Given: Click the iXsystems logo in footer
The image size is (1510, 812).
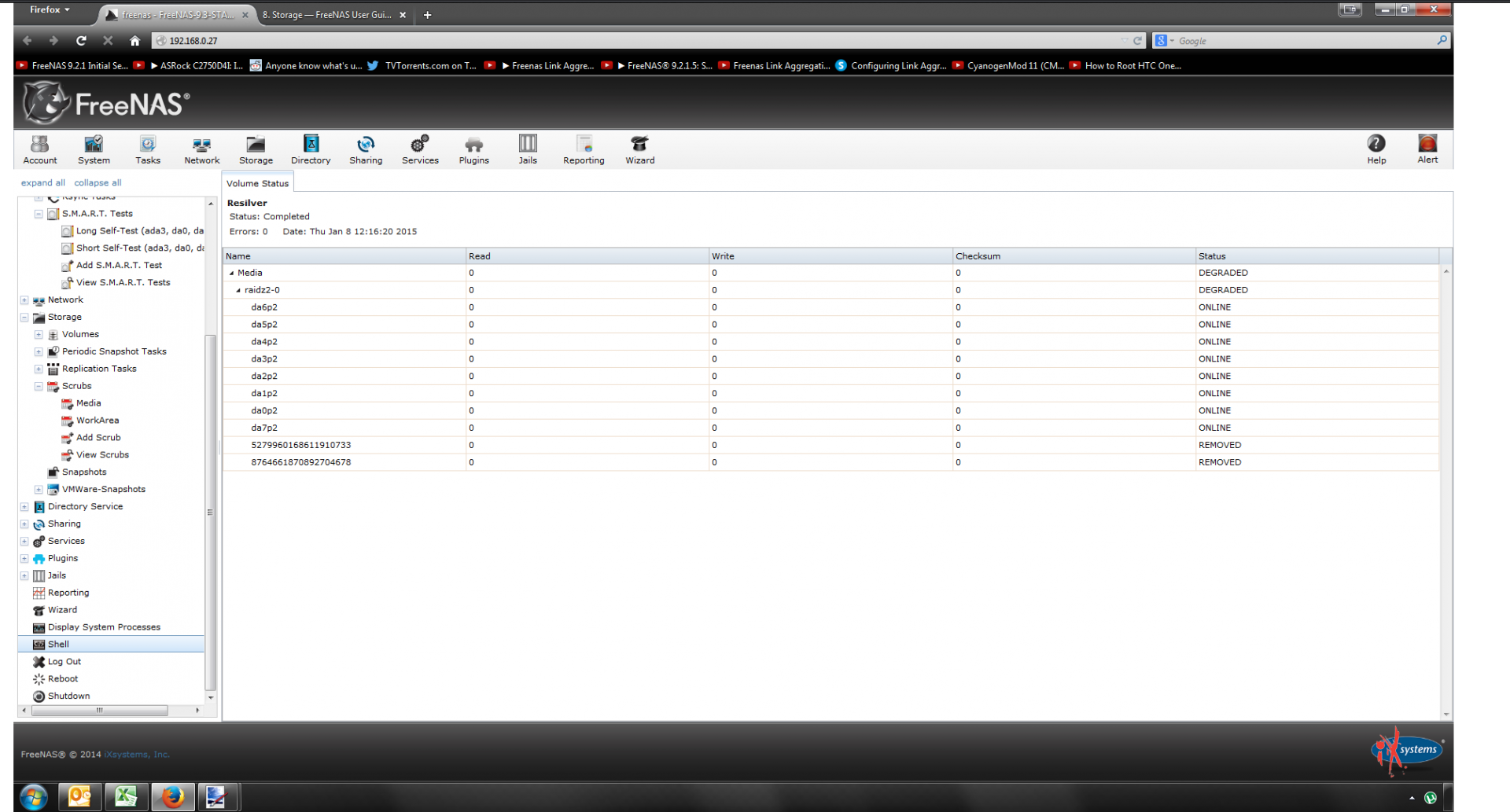Looking at the screenshot, I should point(1408,750).
